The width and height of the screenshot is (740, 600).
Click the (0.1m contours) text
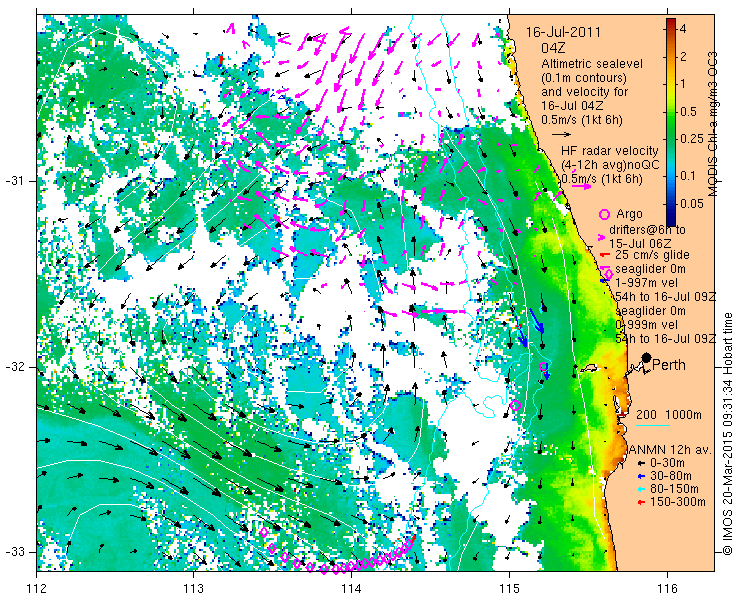pyautogui.click(x=584, y=77)
